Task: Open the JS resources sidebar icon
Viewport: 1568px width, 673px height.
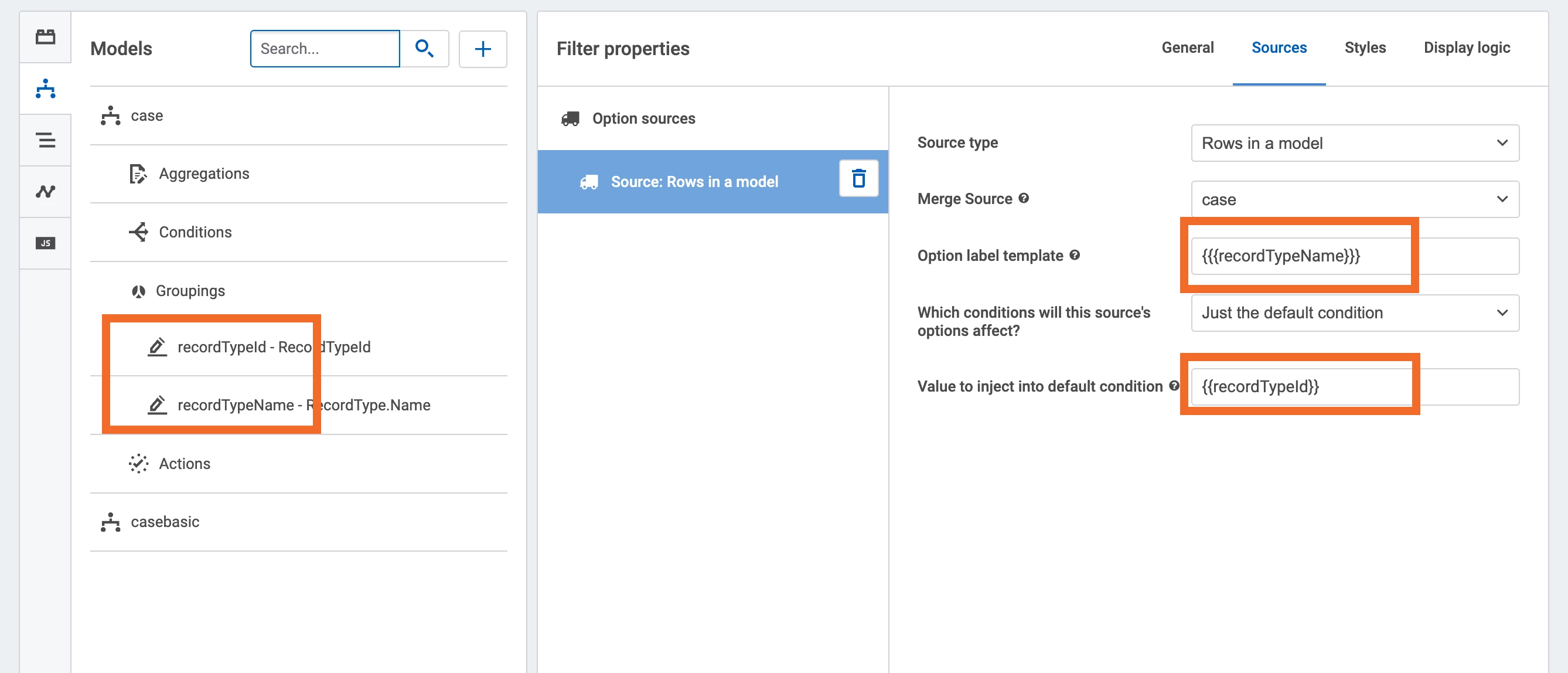Action: pos(45,243)
